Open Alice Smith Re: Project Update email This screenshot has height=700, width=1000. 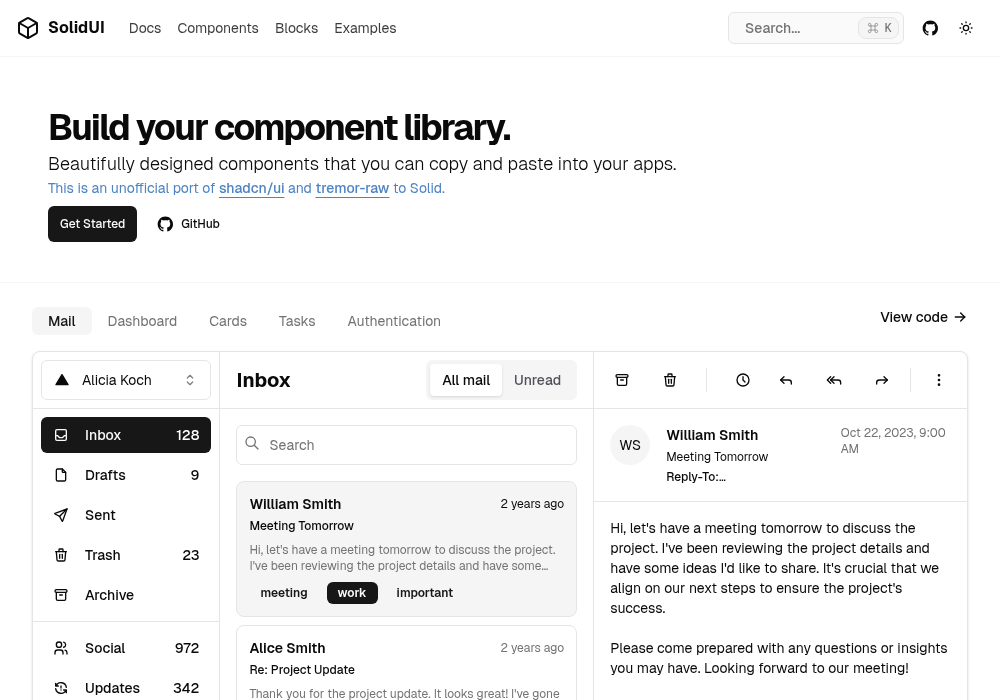(406, 663)
